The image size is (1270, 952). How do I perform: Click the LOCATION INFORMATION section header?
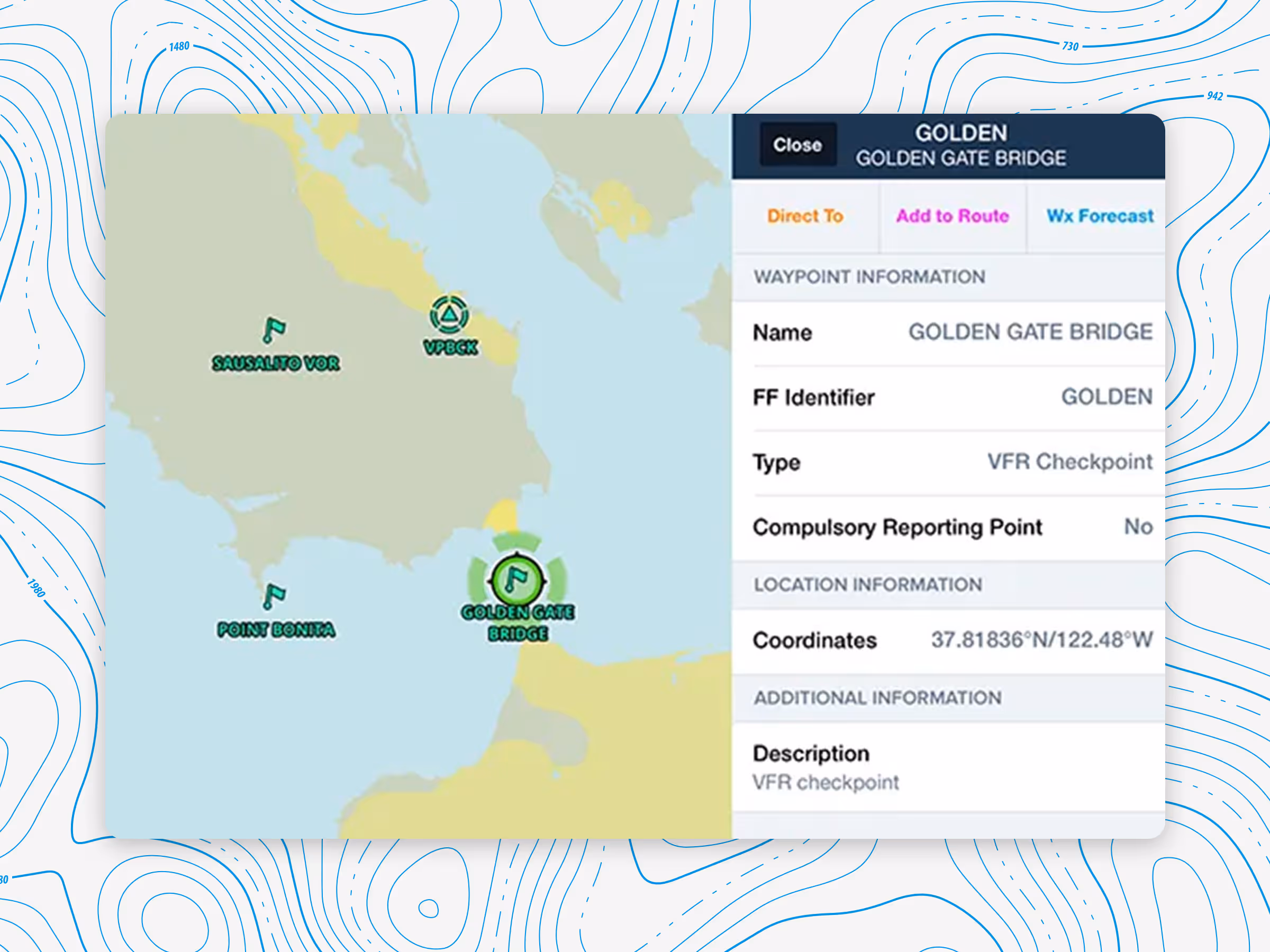coord(867,584)
